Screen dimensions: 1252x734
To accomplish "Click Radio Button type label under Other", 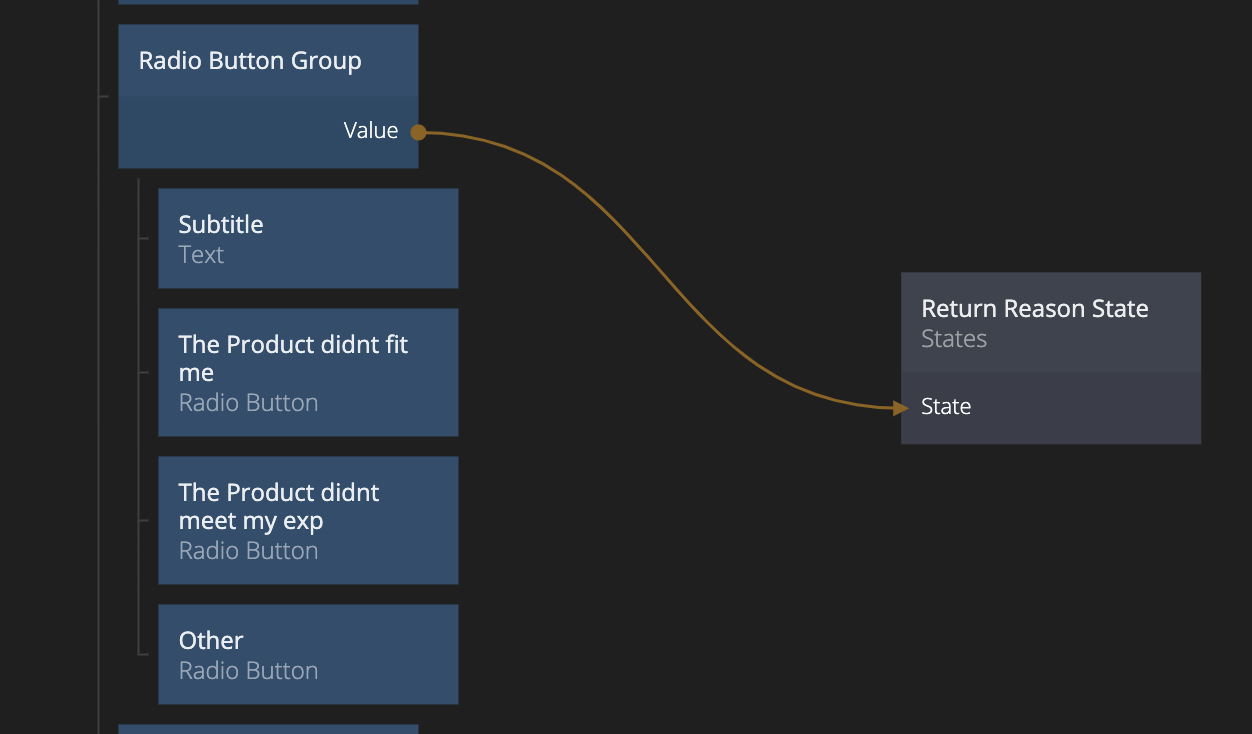I will tap(248, 671).
